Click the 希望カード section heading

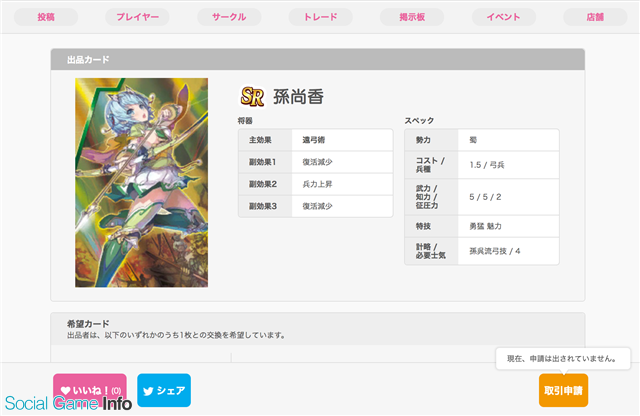[88, 324]
